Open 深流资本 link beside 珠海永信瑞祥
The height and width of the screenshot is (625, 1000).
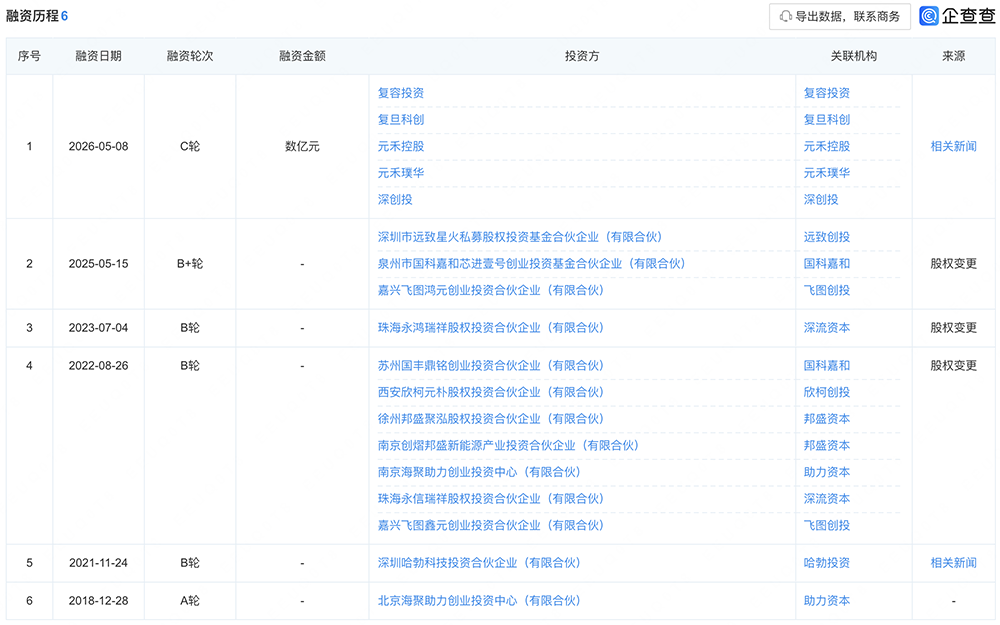(x=827, y=499)
